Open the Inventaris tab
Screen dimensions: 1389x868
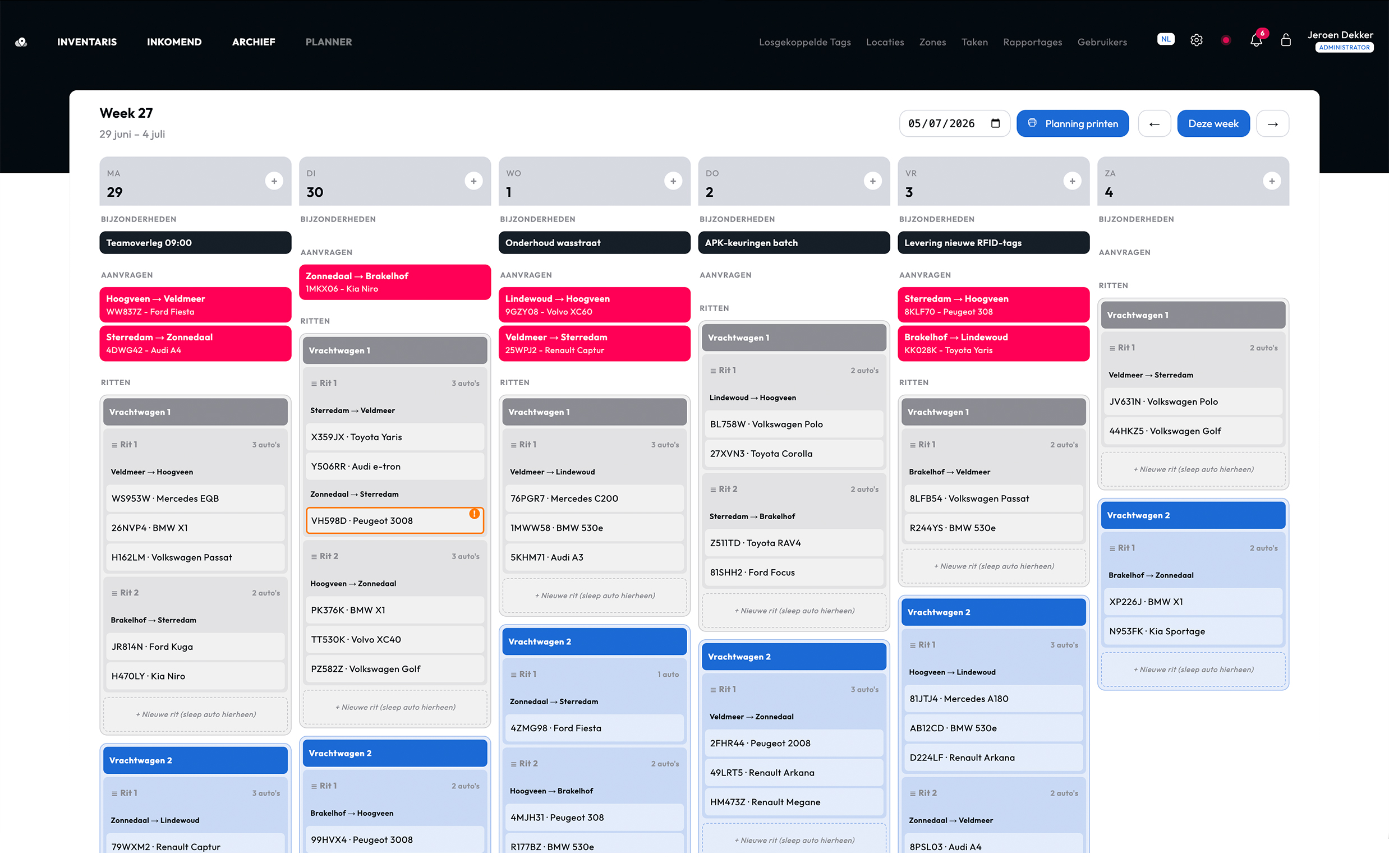[x=87, y=42]
